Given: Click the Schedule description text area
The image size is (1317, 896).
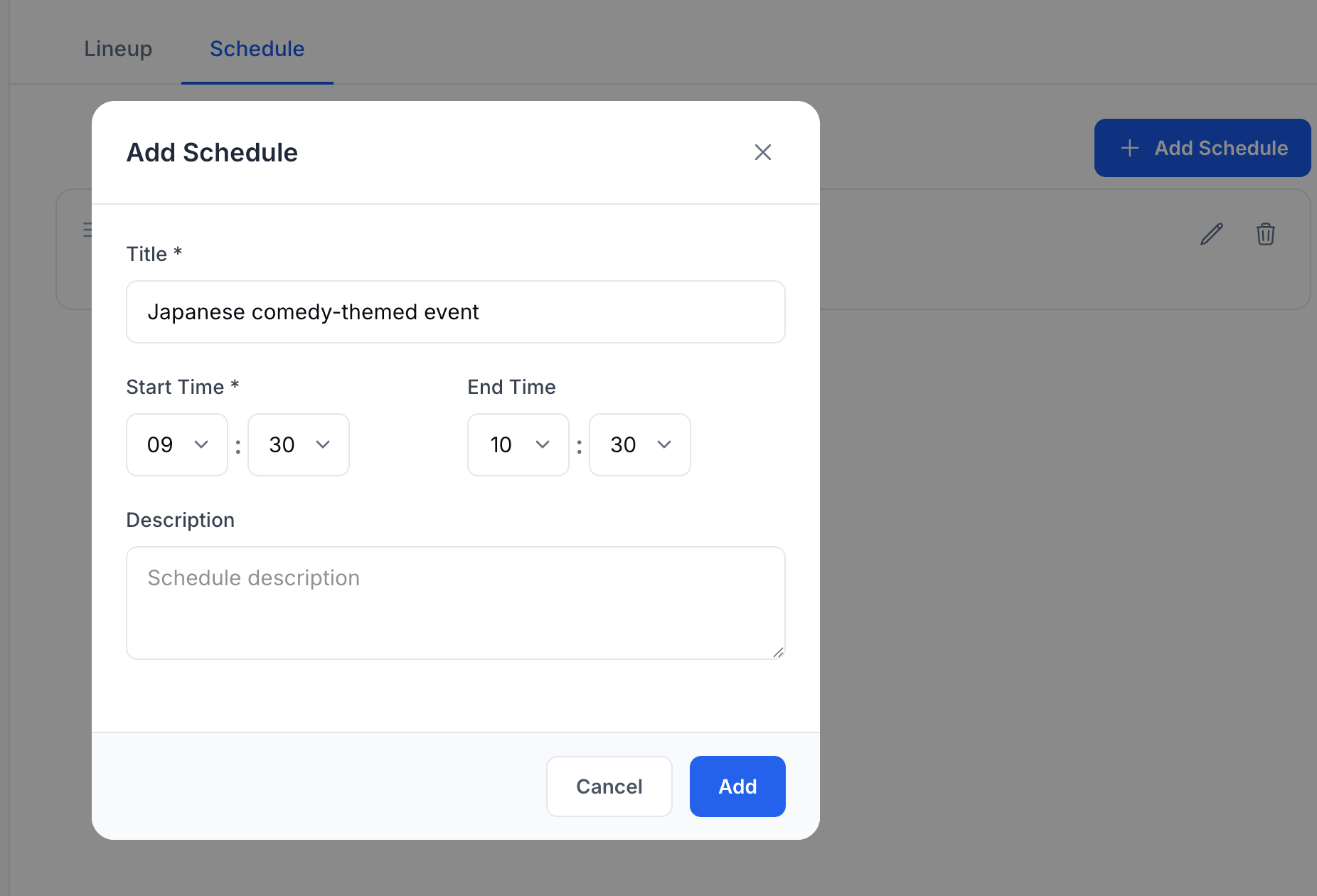Looking at the screenshot, I should [455, 603].
